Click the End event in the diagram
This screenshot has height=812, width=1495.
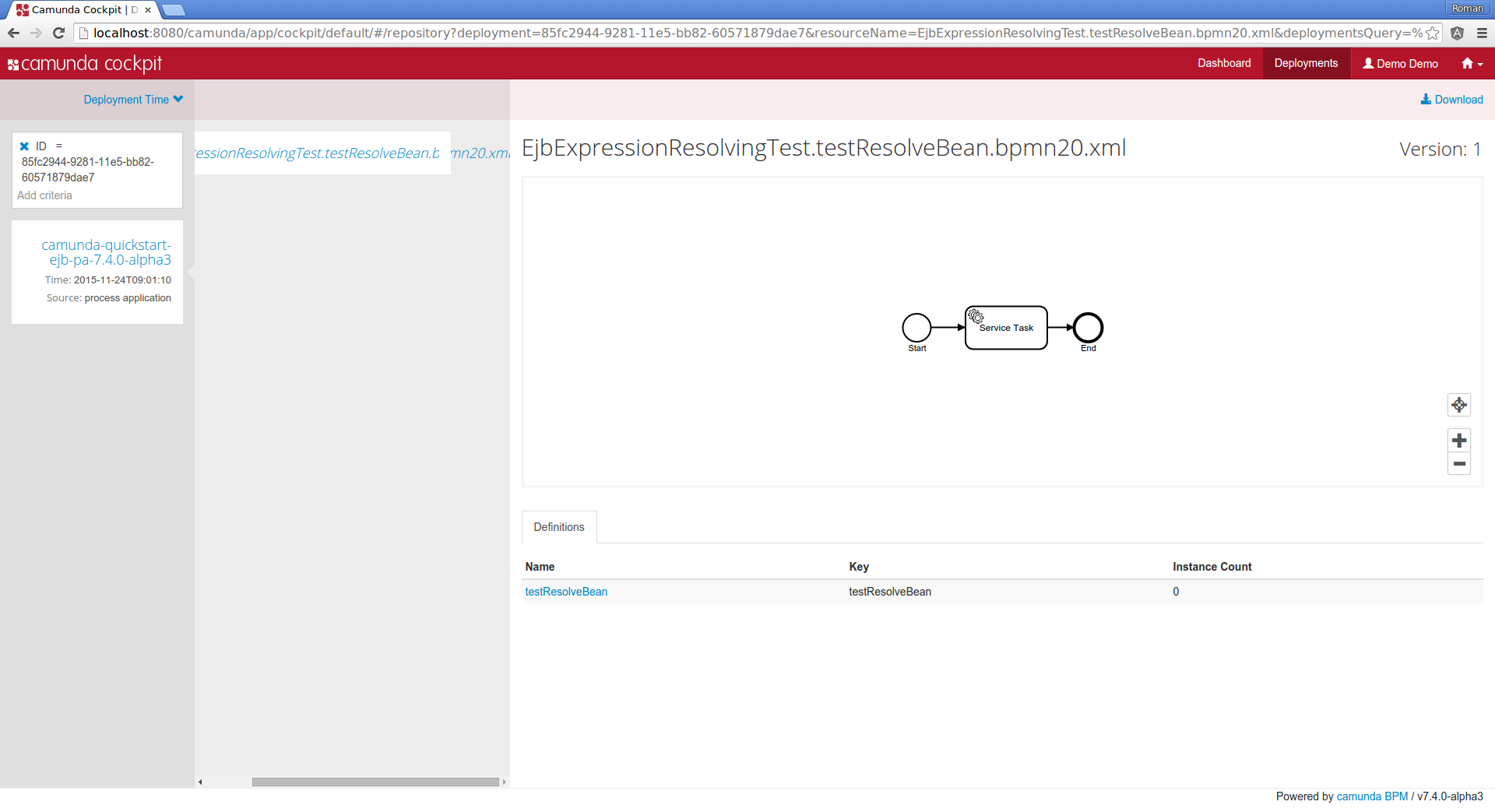pyautogui.click(x=1088, y=328)
